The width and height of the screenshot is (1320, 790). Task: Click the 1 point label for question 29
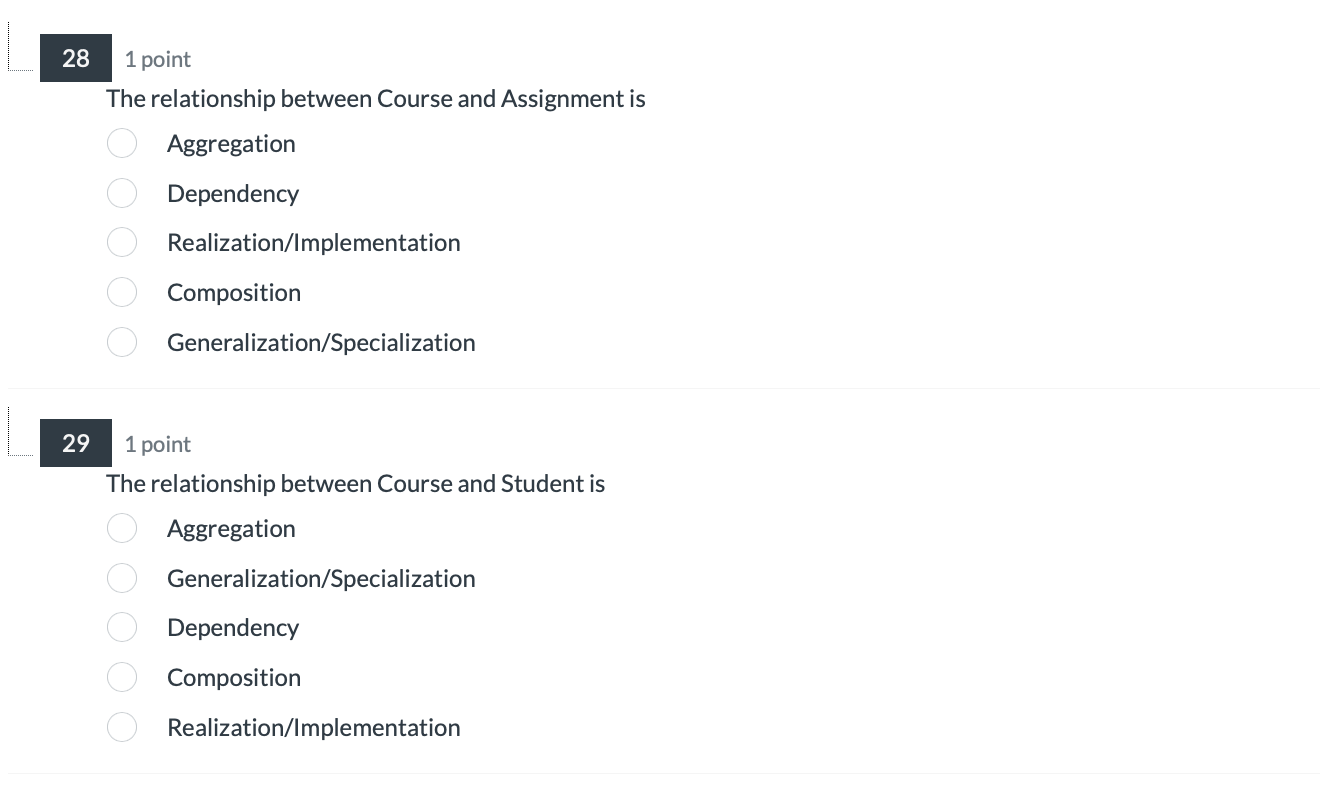coord(157,444)
